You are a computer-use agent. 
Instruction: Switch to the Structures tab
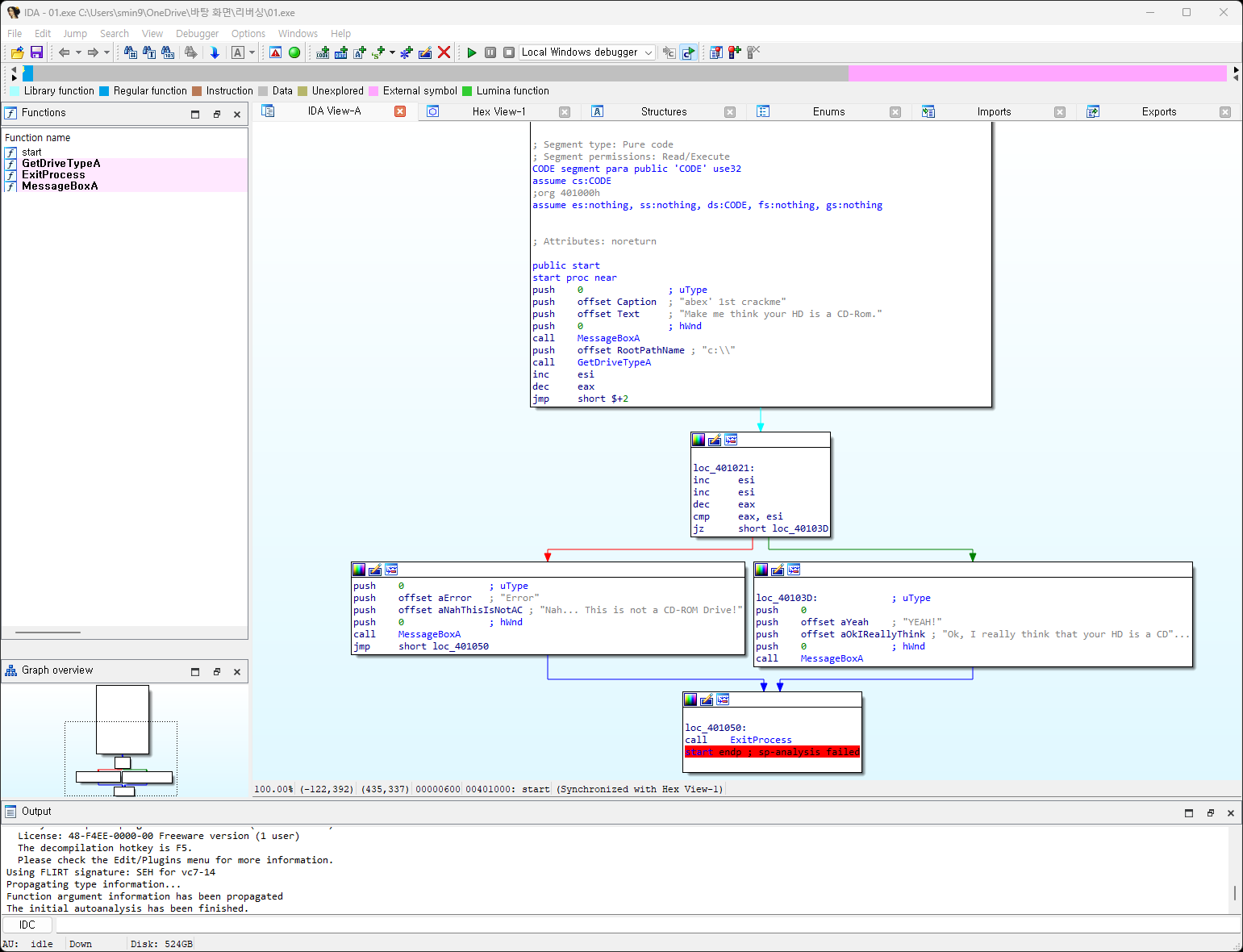[664, 111]
